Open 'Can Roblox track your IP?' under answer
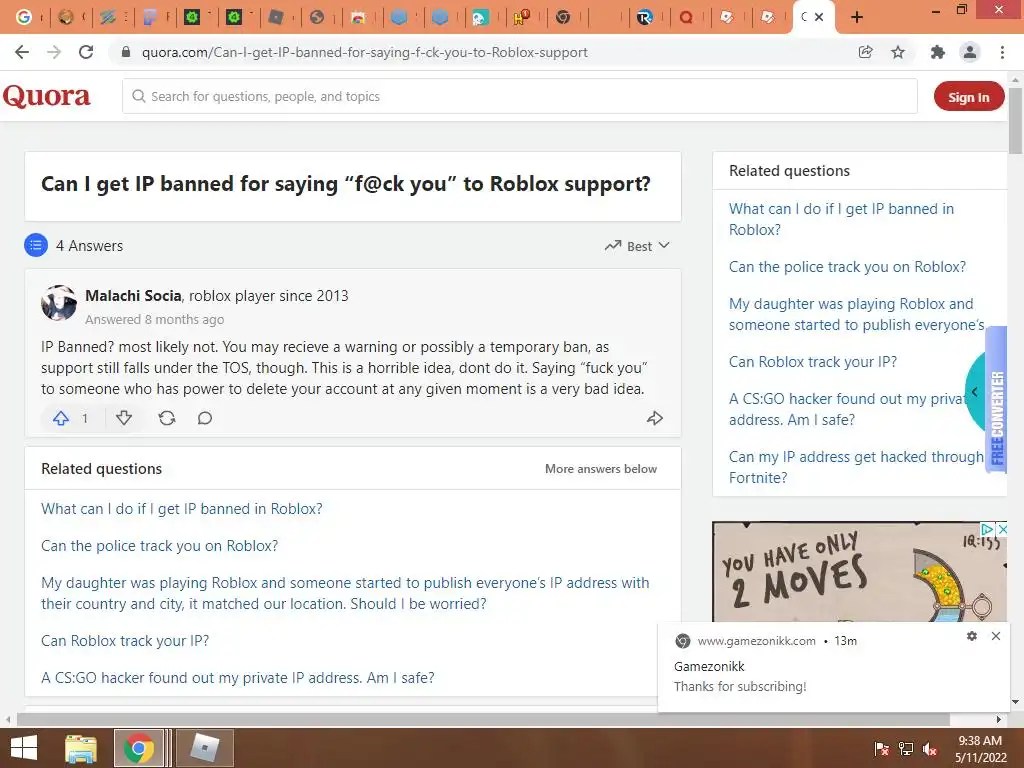 click(x=125, y=641)
